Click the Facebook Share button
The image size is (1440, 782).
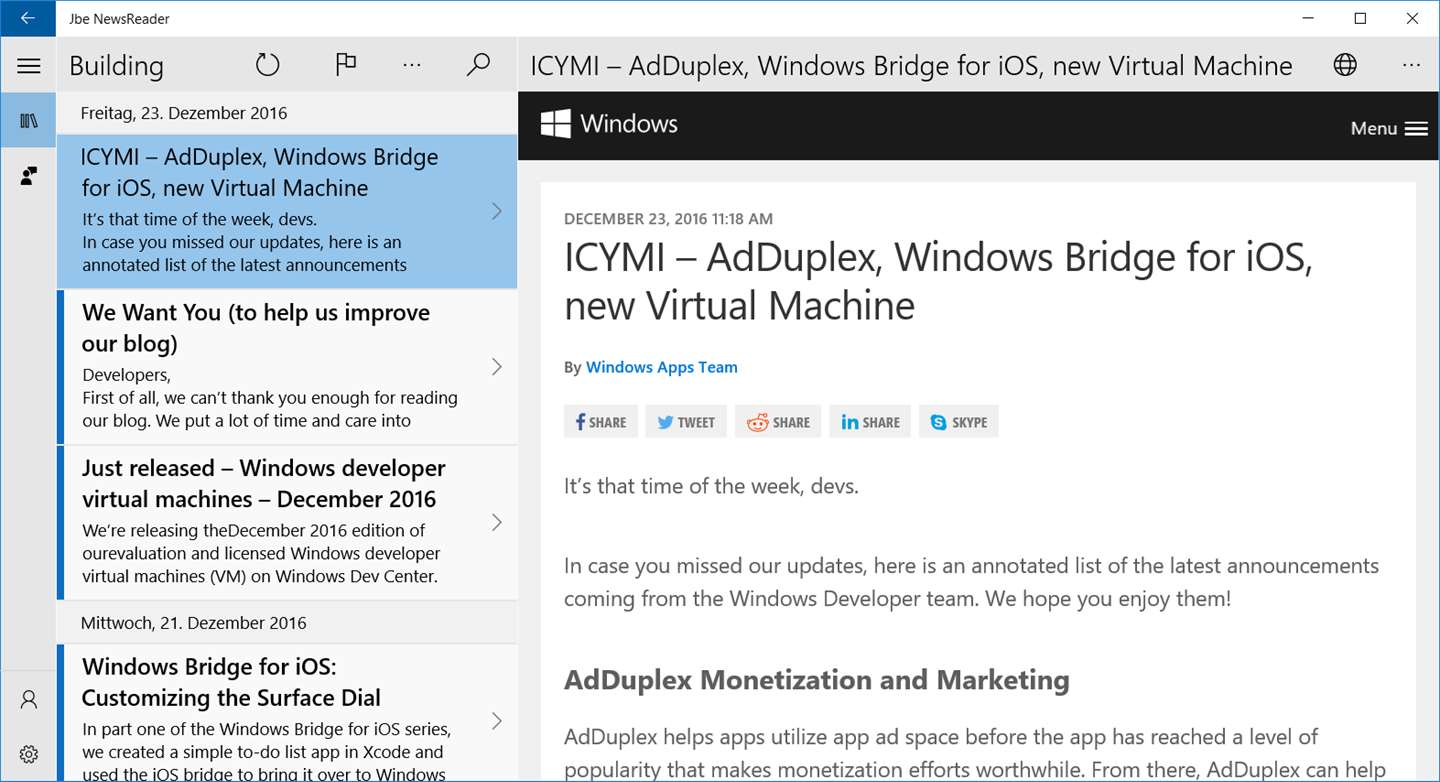pos(600,422)
